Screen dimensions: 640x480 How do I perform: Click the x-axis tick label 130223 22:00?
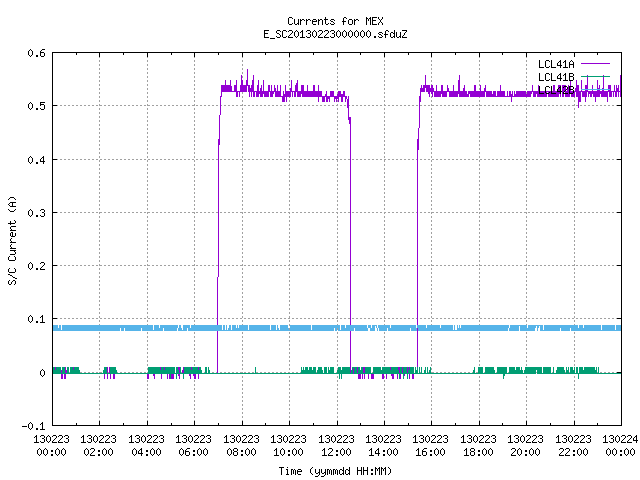[x=573, y=446]
